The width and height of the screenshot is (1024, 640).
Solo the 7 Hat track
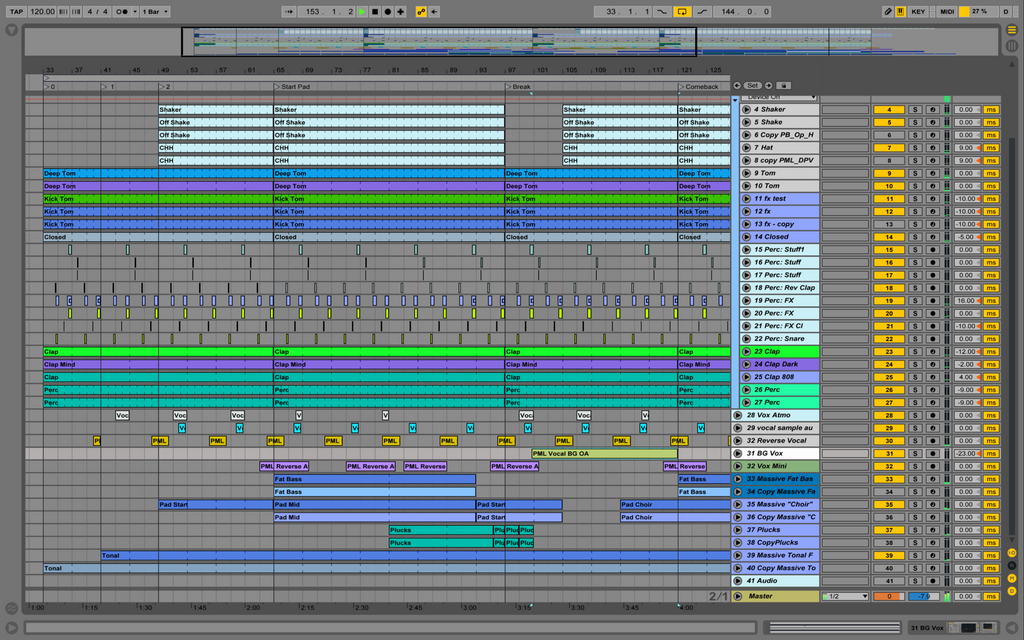(x=914, y=147)
